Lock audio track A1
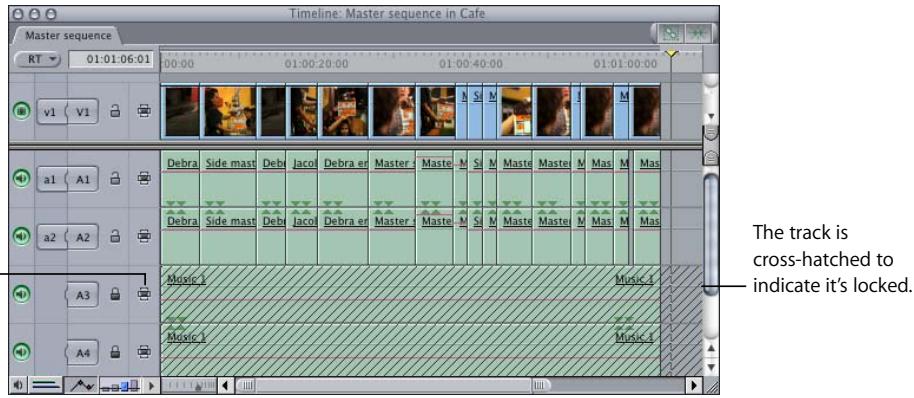Image resolution: width=914 pixels, height=398 pixels. point(115,179)
